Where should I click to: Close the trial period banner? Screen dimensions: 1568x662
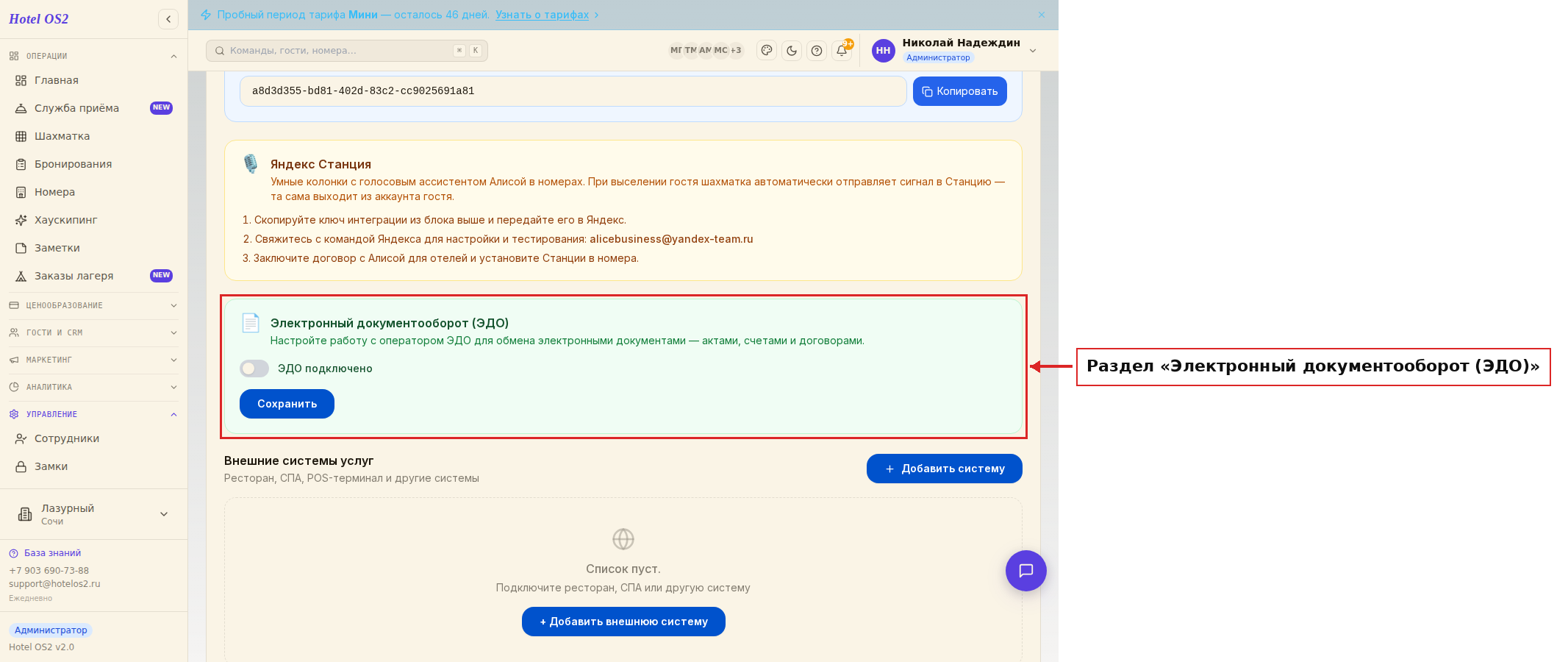pyautogui.click(x=1042, y=15)
